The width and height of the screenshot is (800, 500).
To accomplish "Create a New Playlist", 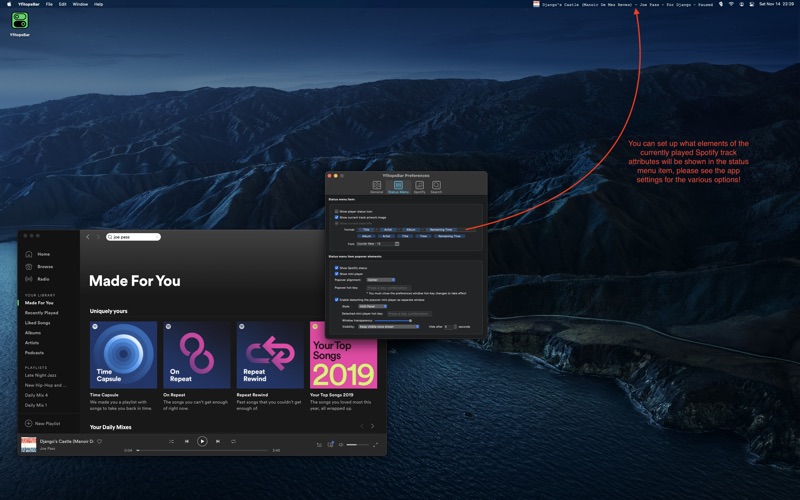I will pos(42,423).
